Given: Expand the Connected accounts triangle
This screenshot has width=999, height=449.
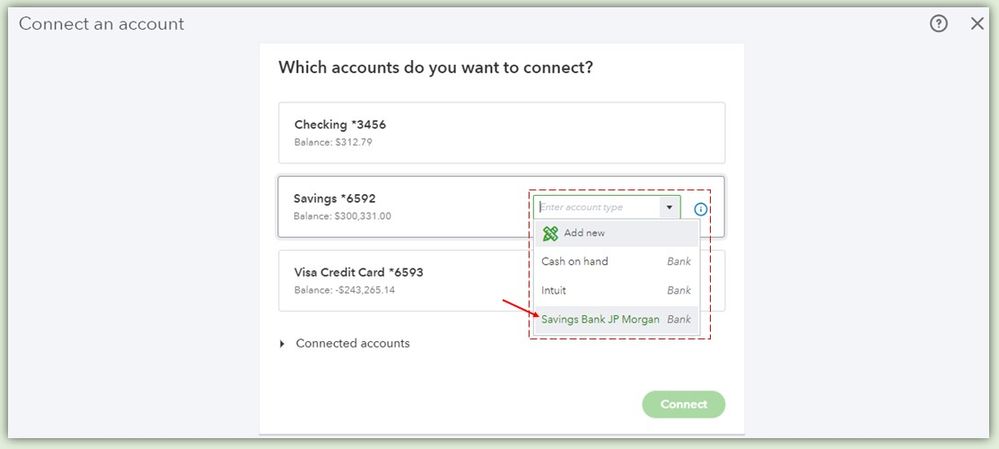Looking at the screenshot, I should pyautogui.click(x=283, y=344).
